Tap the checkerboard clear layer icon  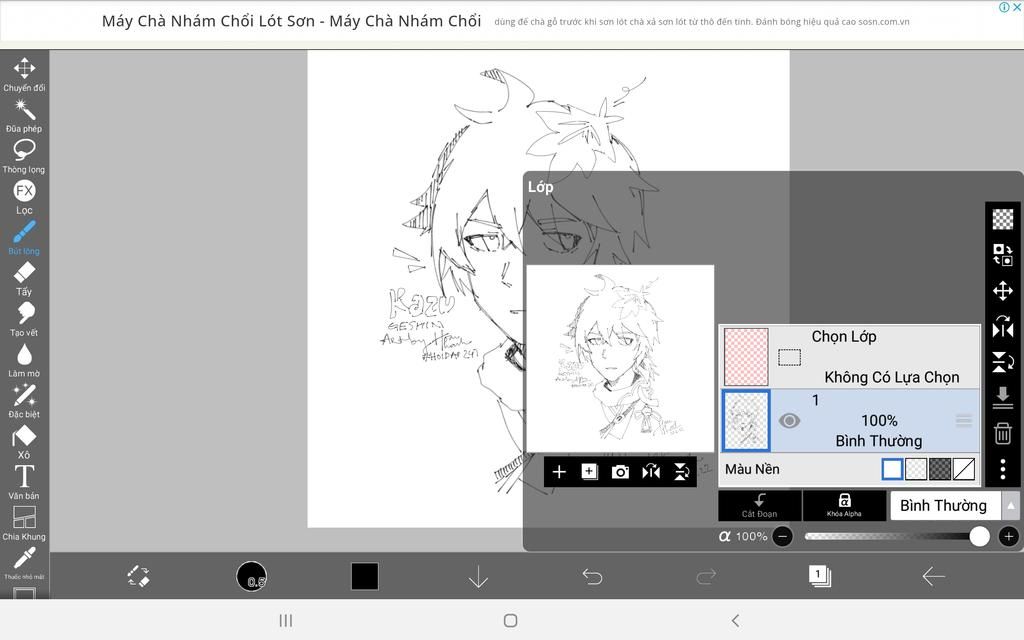(1002, 219)
